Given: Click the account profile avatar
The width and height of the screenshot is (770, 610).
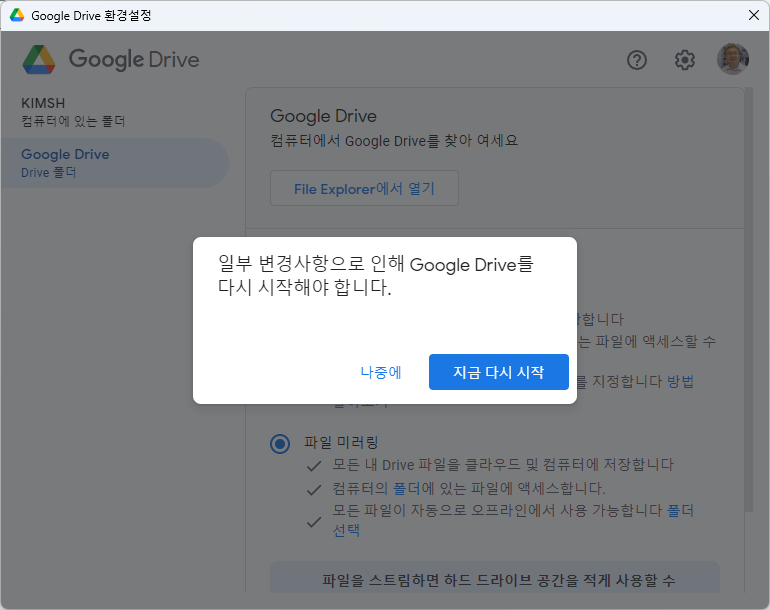Looking at the screenshot, I should coord(733,59).
